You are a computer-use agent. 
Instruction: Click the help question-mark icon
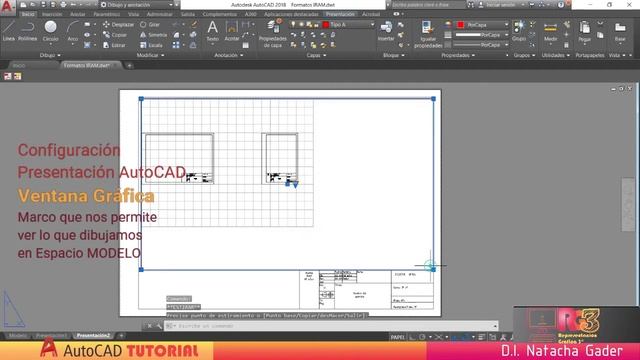[x=560, y=5]
